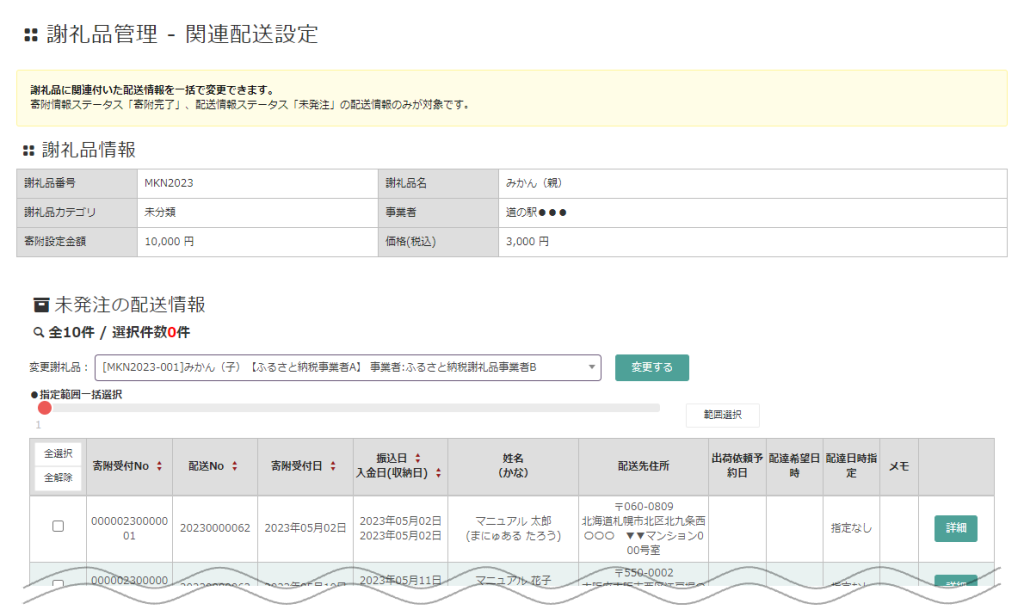Viewport: 1024px width, 616px height.
Task: Click the 姓名(かな) column header
Action: click(x=513, y=466)
